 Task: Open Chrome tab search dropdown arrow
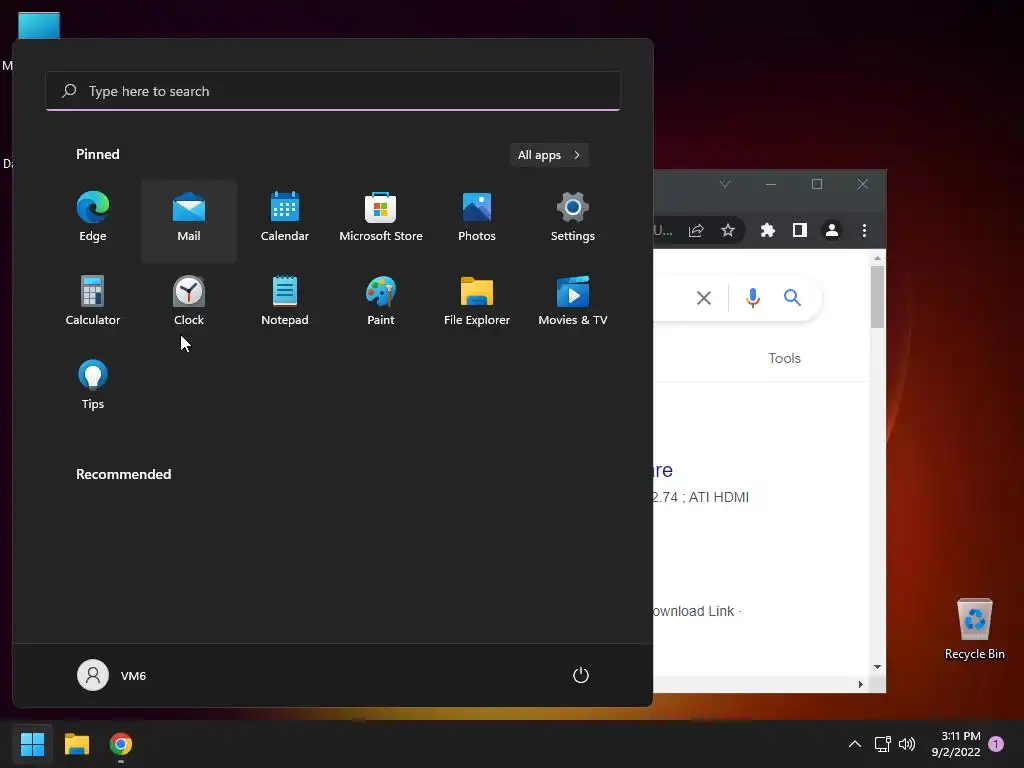[724, 184]
